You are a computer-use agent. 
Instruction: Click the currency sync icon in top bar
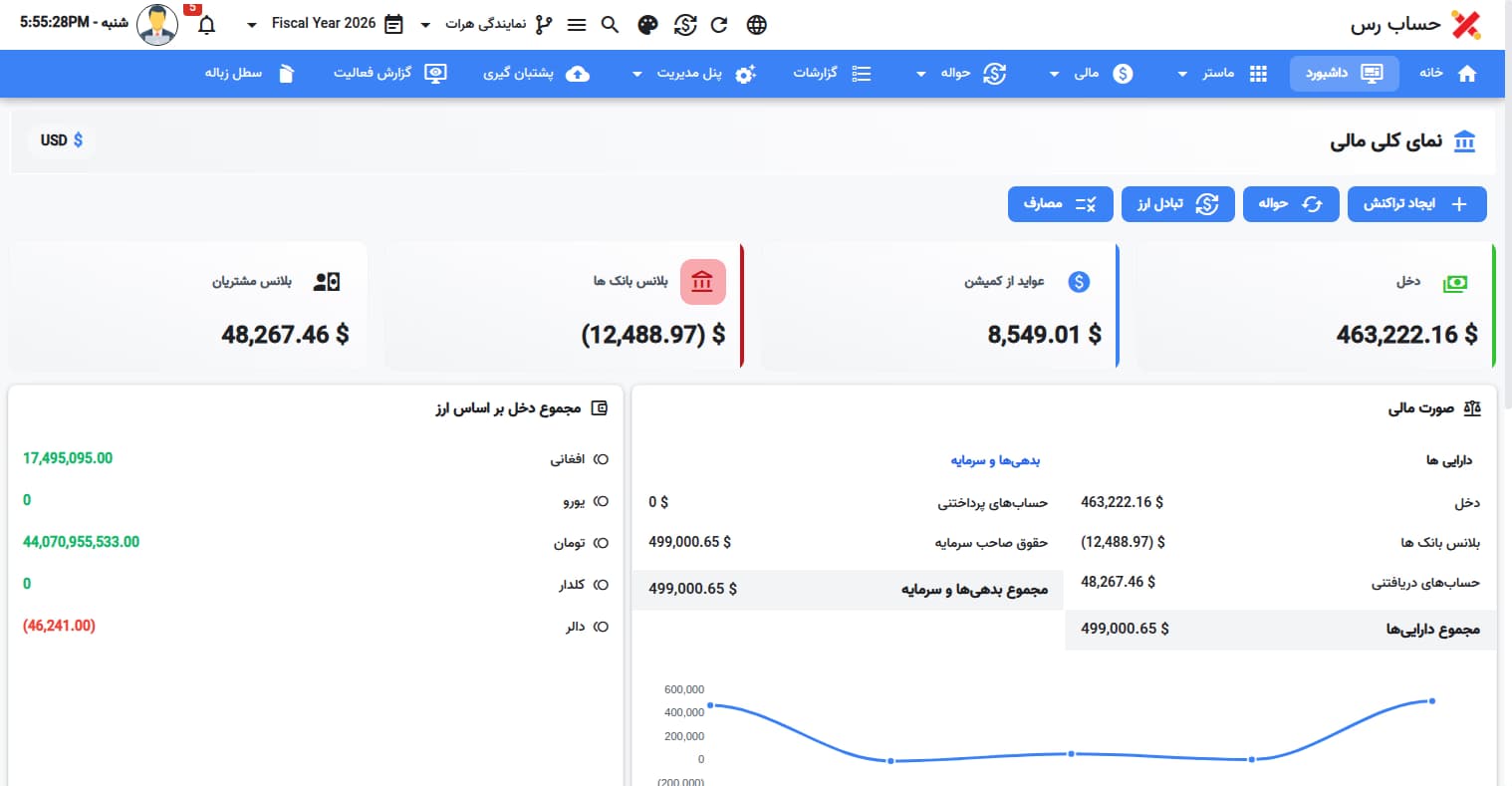coord(685,25)
